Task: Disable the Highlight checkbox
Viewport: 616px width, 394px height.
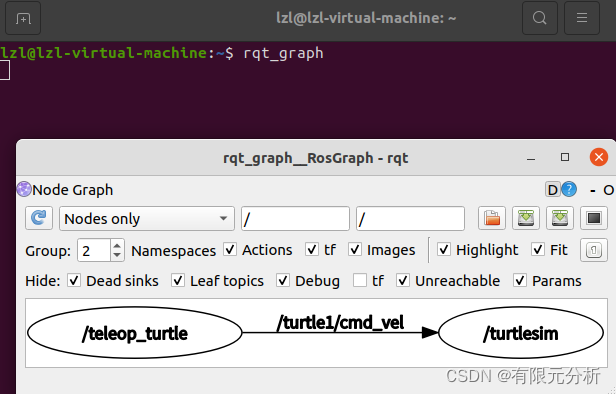Action: point(444,249)
